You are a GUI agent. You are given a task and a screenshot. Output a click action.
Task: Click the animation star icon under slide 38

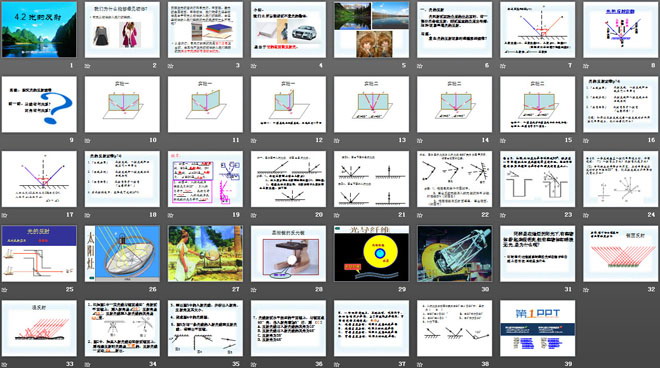click(x=420, y=364)
